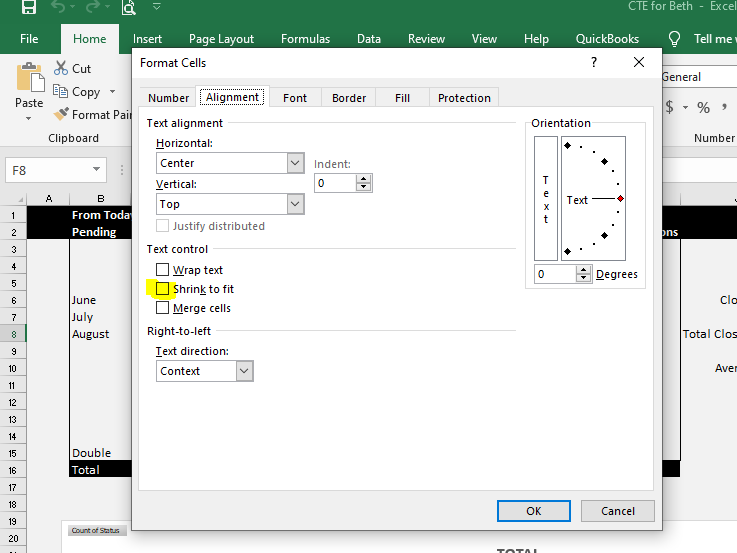Click the Tell me lightbulb icon
The image size is (737, 553).
(674, 39)
